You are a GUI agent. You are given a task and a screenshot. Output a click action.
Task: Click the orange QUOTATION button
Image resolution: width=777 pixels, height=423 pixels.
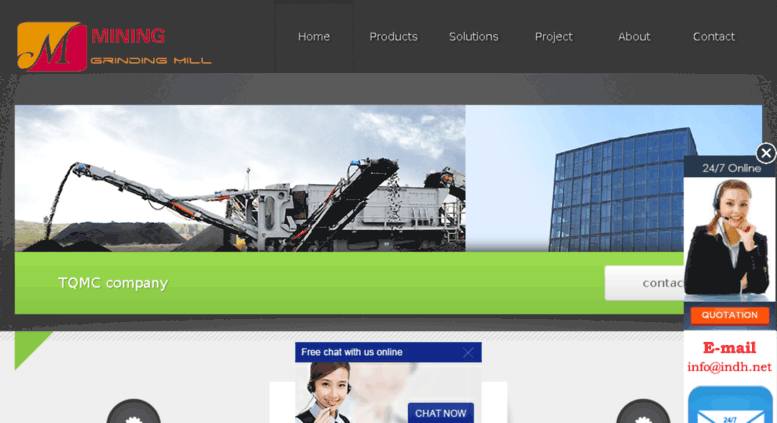729,315
